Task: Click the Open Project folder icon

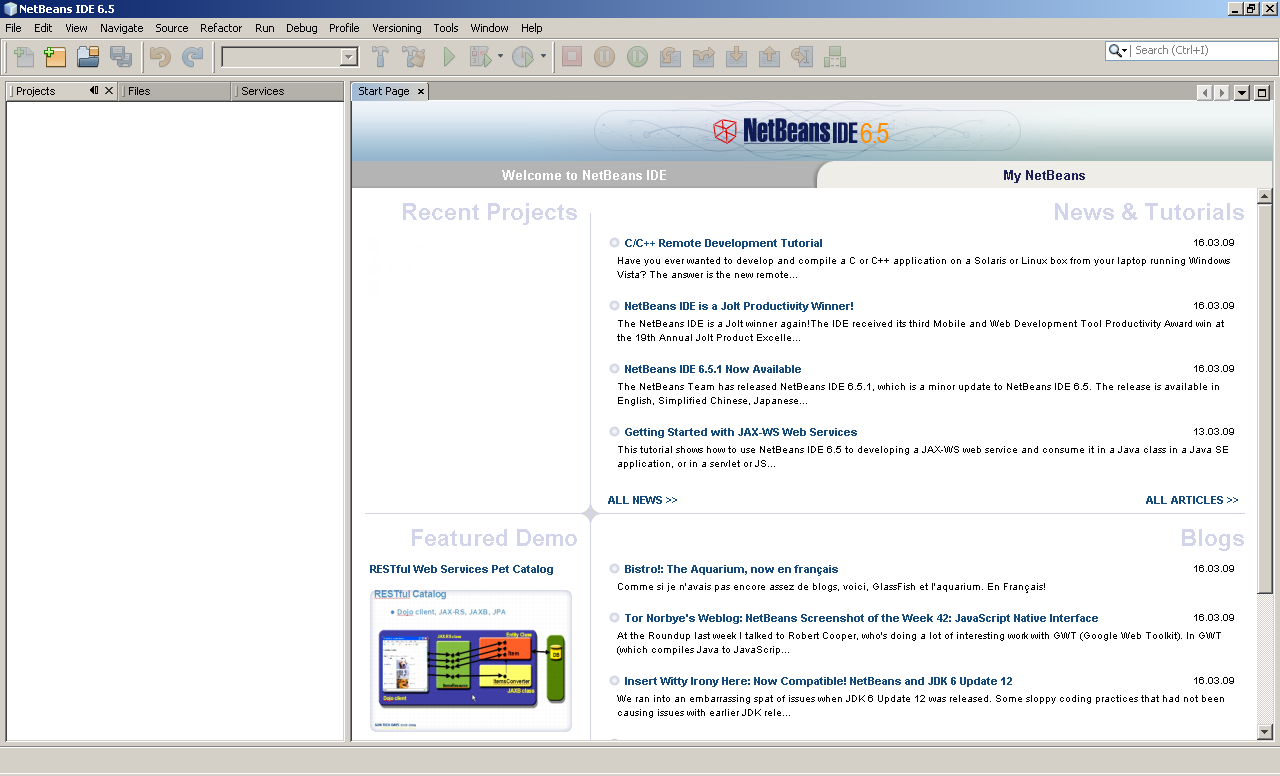Action: point(88,57)
